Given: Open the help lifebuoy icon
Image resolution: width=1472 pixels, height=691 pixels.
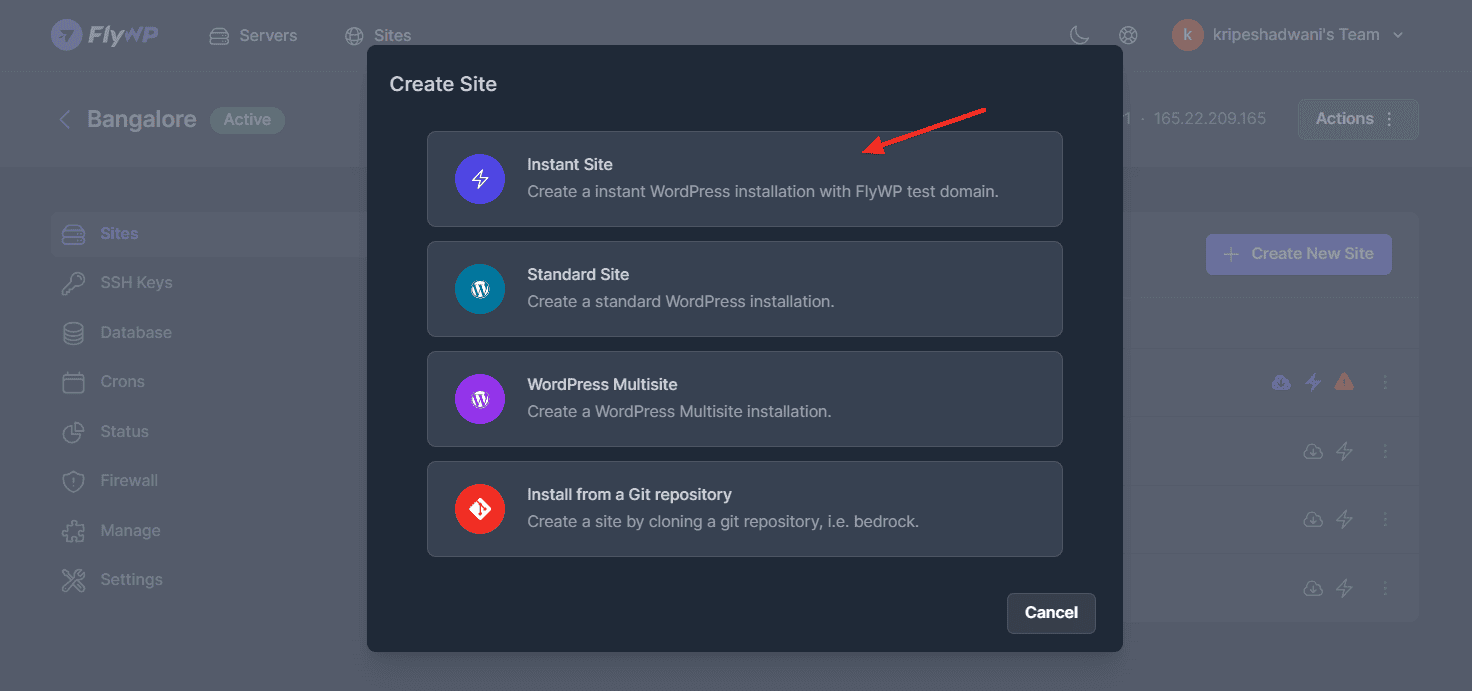Looking at the screenshot, I should click(x=1128, y=35).
